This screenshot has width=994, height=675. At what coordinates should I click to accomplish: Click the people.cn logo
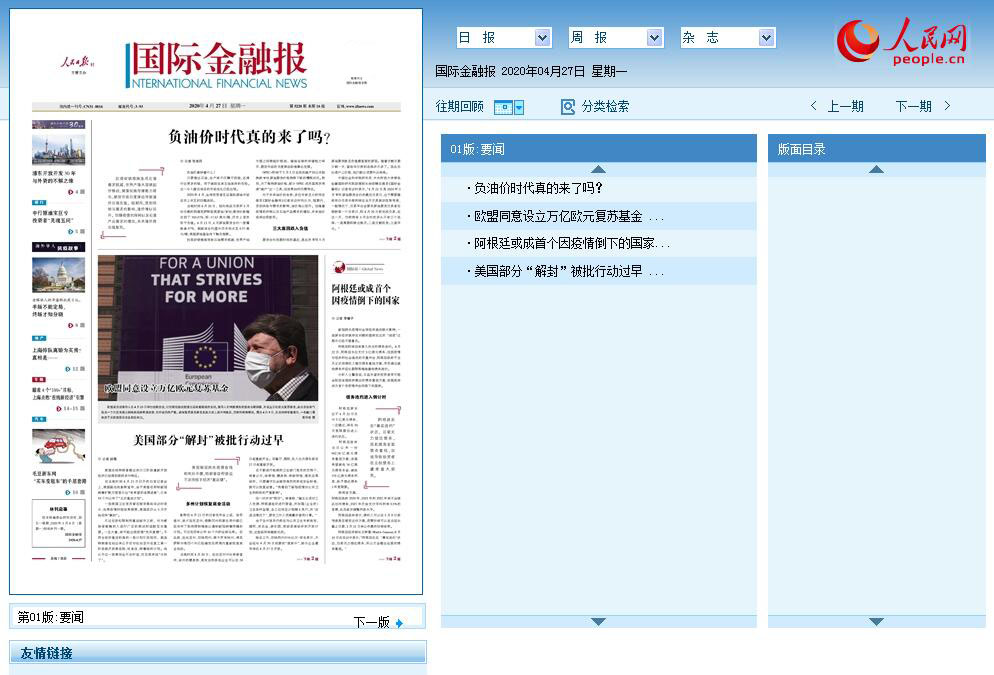pyautogui.click(x=902, y=43)
